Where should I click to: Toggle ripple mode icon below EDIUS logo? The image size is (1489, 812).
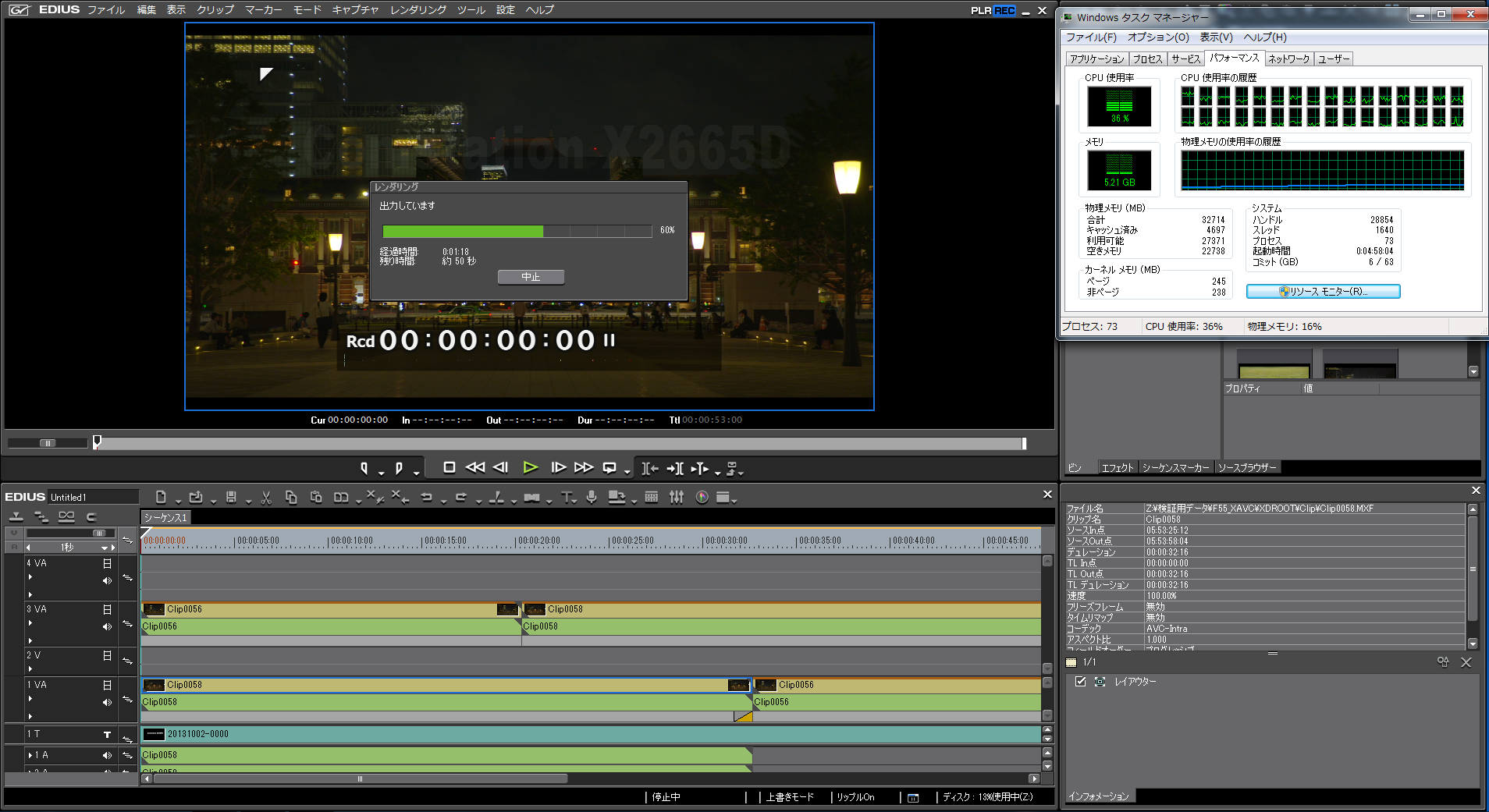point(41,516)
